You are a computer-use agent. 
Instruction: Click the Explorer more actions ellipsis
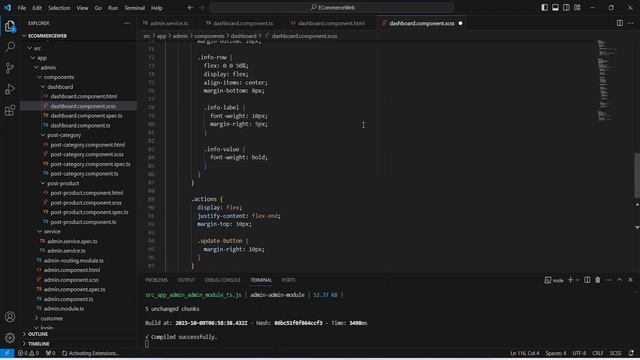(127, 23)
